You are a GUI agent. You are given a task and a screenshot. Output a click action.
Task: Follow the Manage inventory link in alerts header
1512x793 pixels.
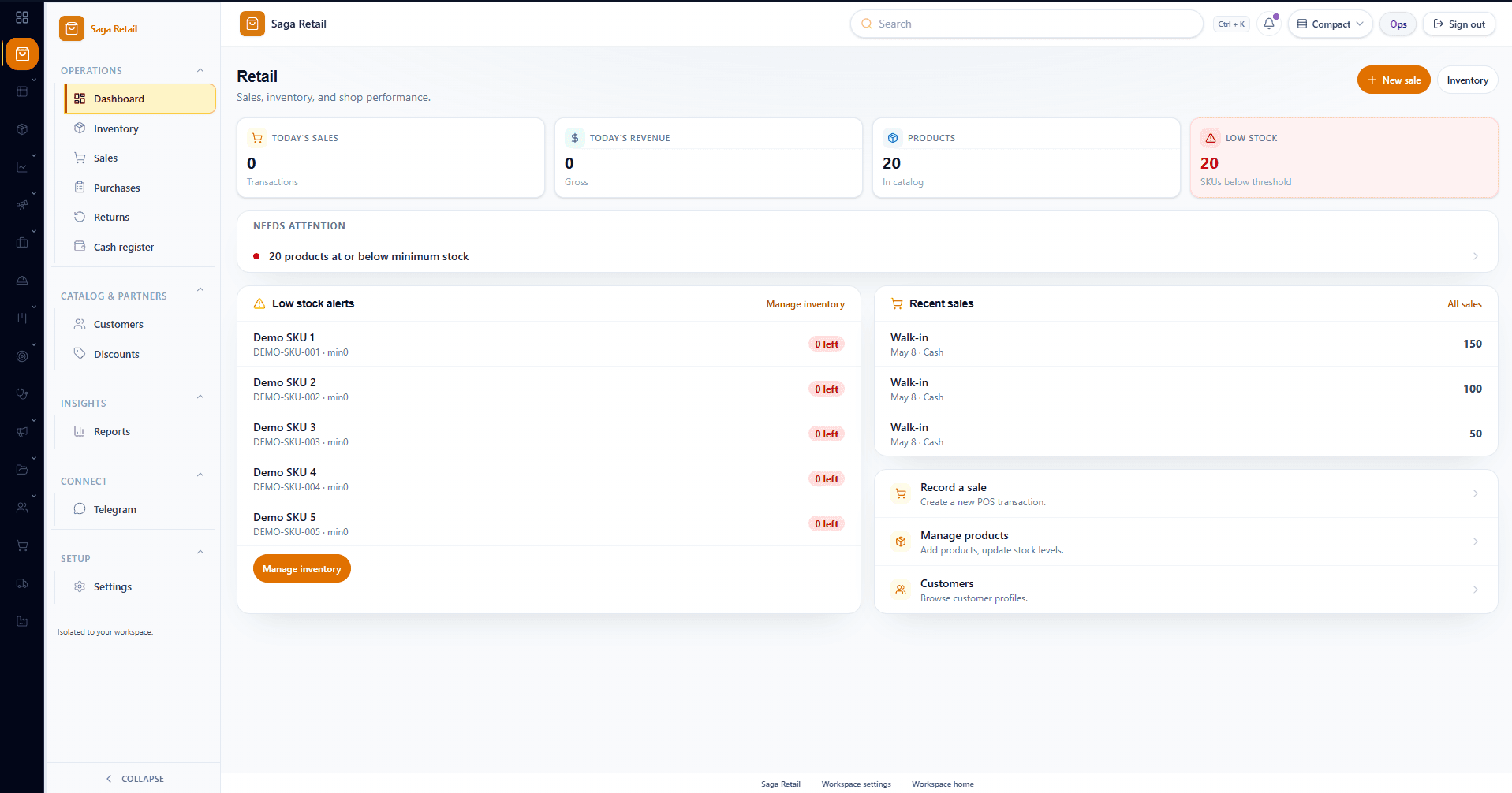pos(805,304)
